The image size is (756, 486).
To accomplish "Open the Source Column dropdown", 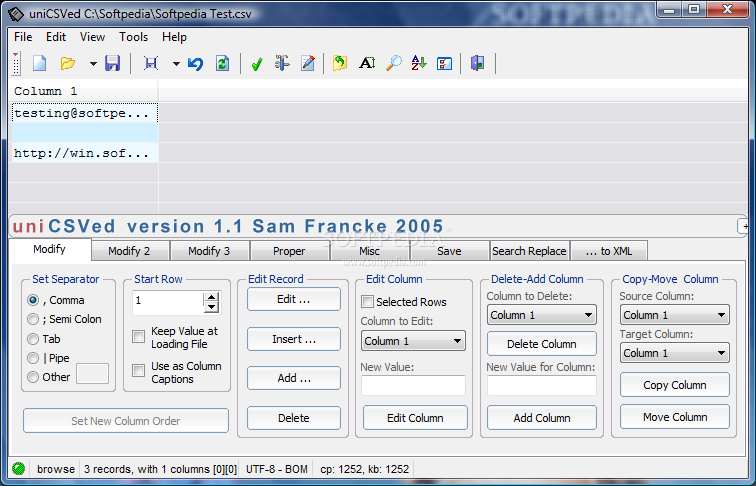I will click(x=675, y=315).
